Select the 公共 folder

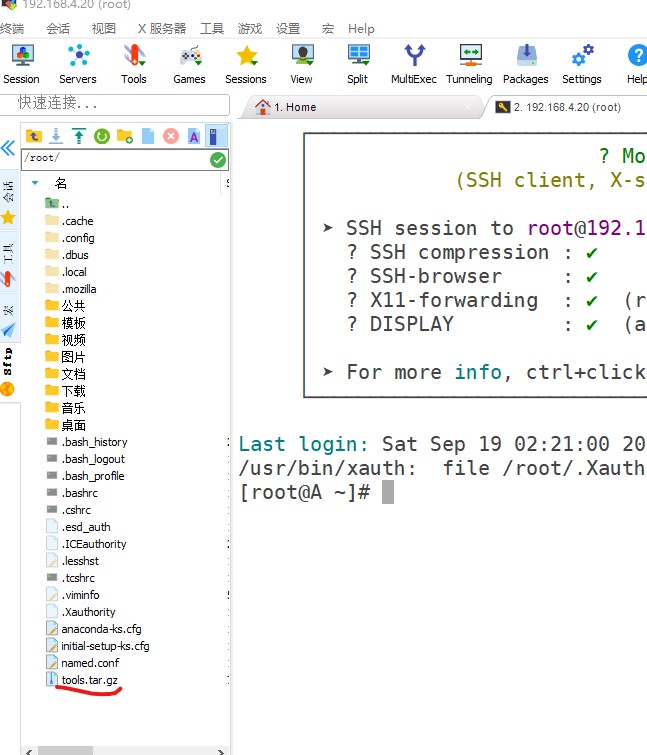[65, 306]
